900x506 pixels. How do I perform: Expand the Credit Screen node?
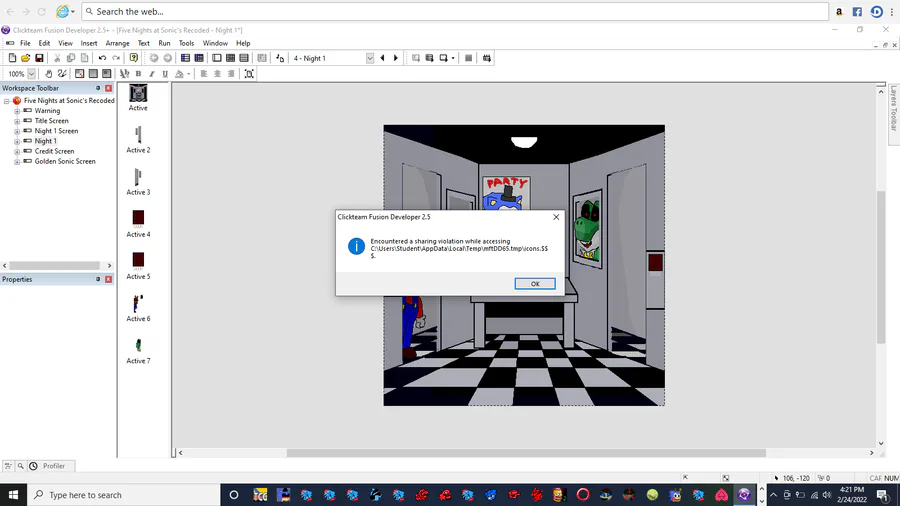pos(17,151)
